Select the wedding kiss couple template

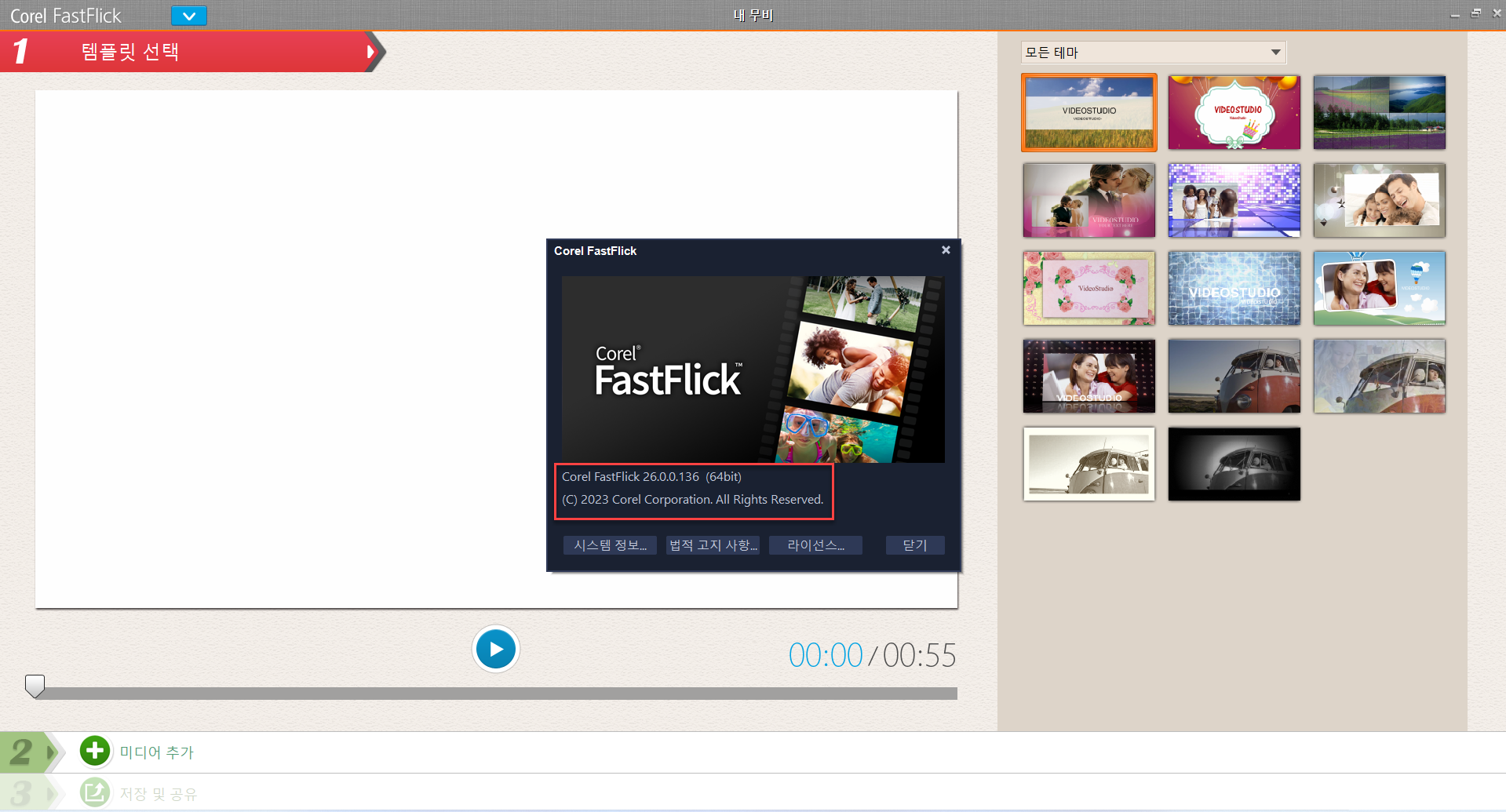(1089, 200)
